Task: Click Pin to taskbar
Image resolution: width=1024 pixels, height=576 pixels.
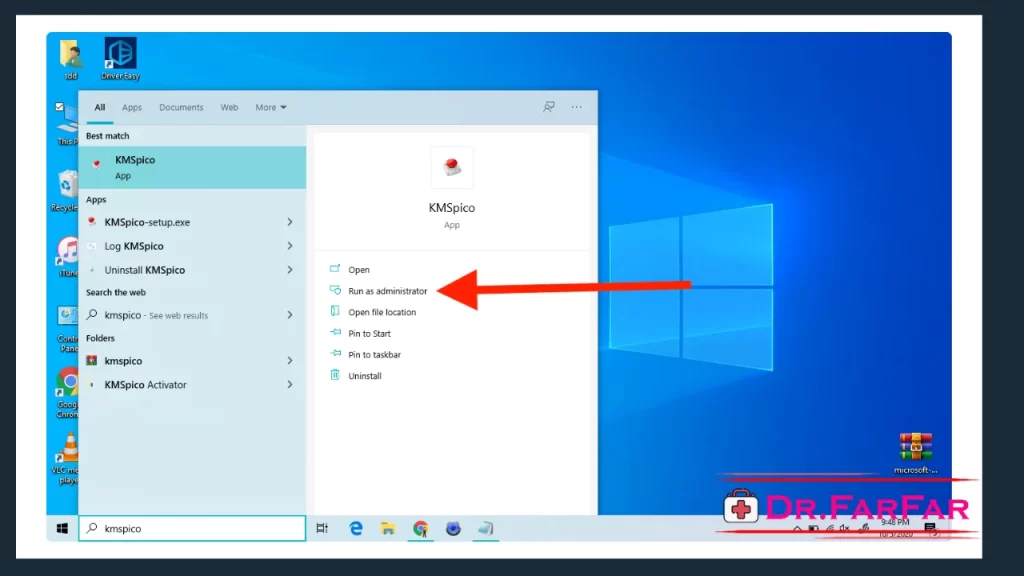Action: pos(374,355)
